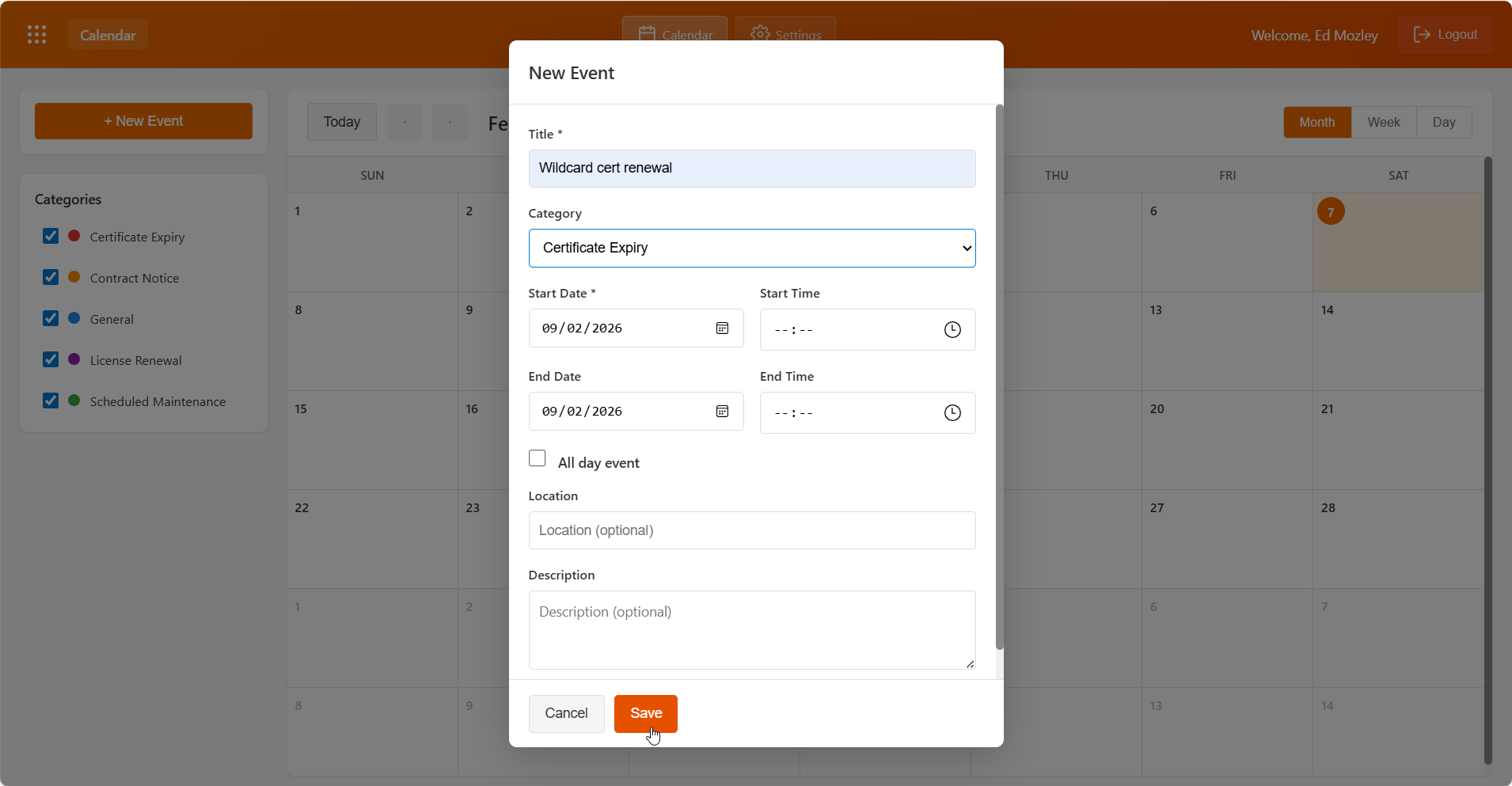Click the description resize handle corner

[x=970, y=664]
